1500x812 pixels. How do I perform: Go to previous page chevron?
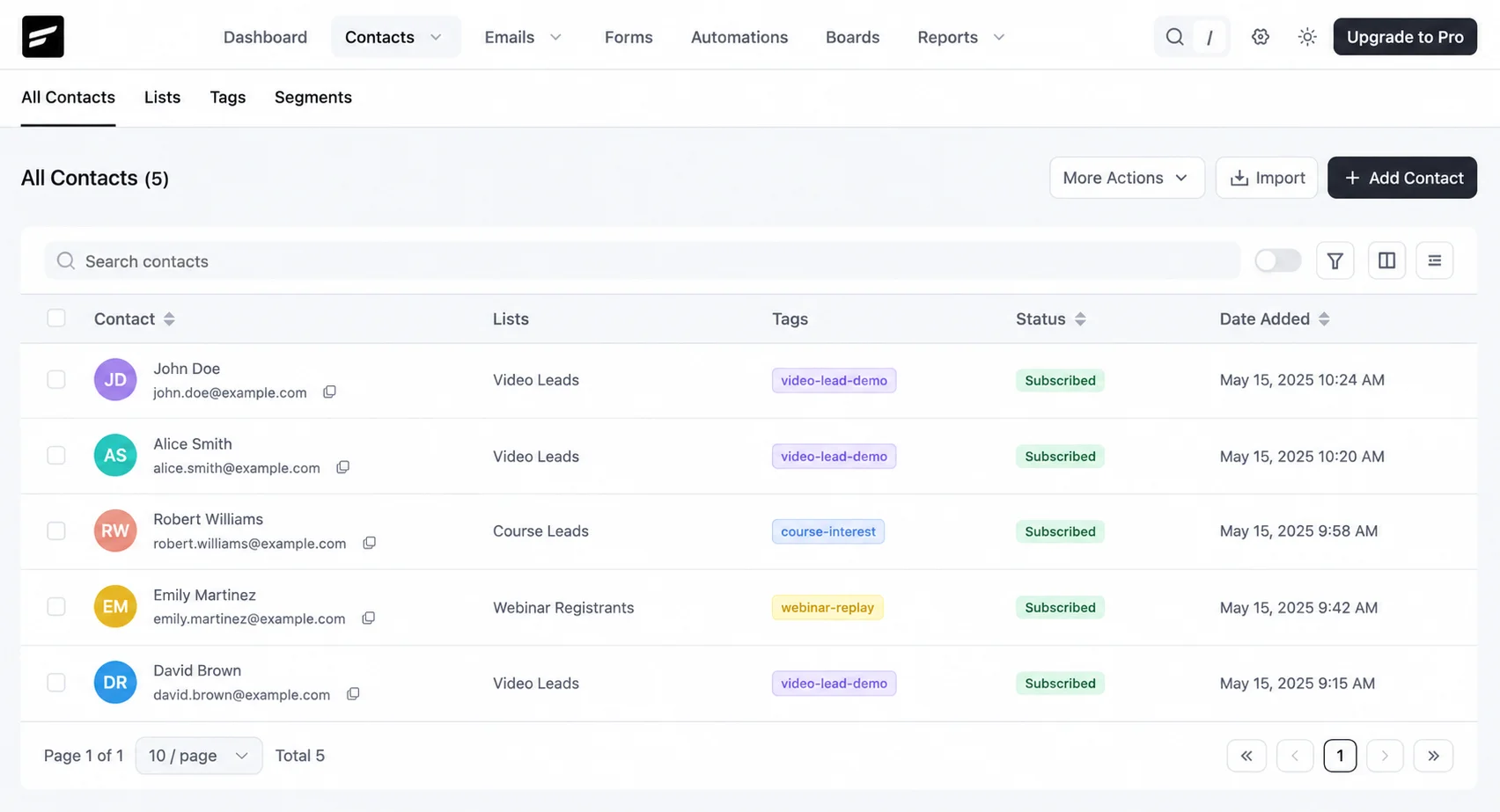point(1295,756)
